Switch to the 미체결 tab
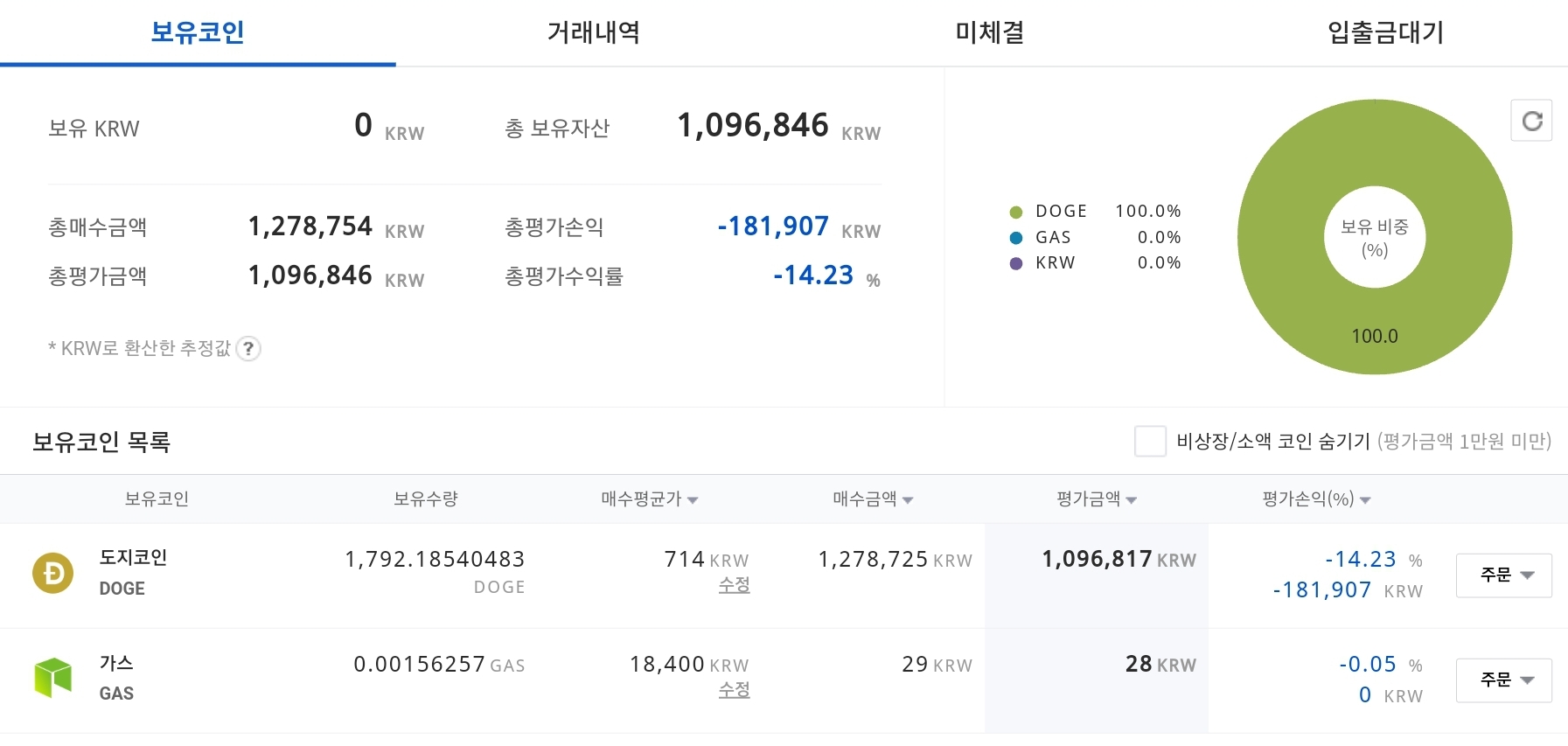This screenshot has width=1568, height=746. click(x=989, y=32)
